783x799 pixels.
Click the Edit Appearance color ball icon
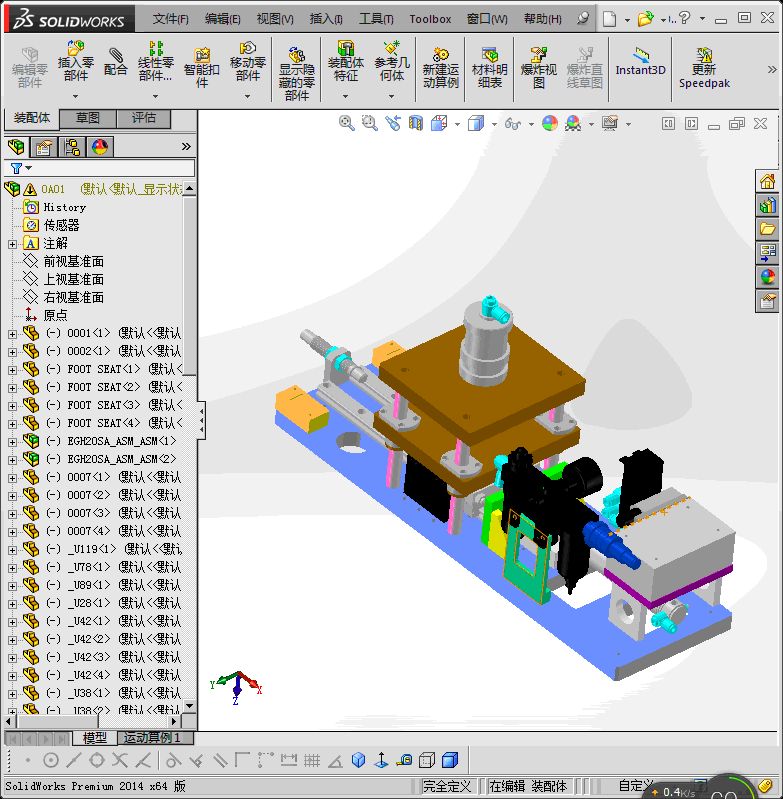tap(549, 123)
